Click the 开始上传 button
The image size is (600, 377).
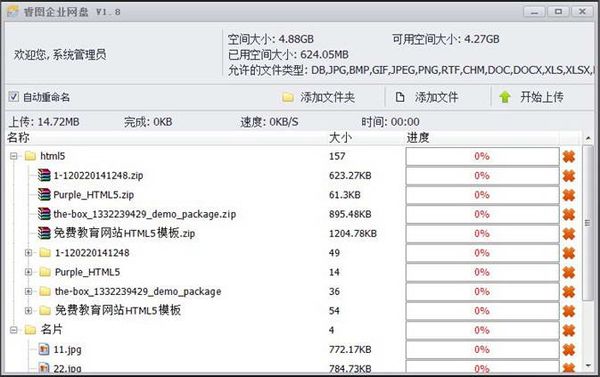(531, 97)
